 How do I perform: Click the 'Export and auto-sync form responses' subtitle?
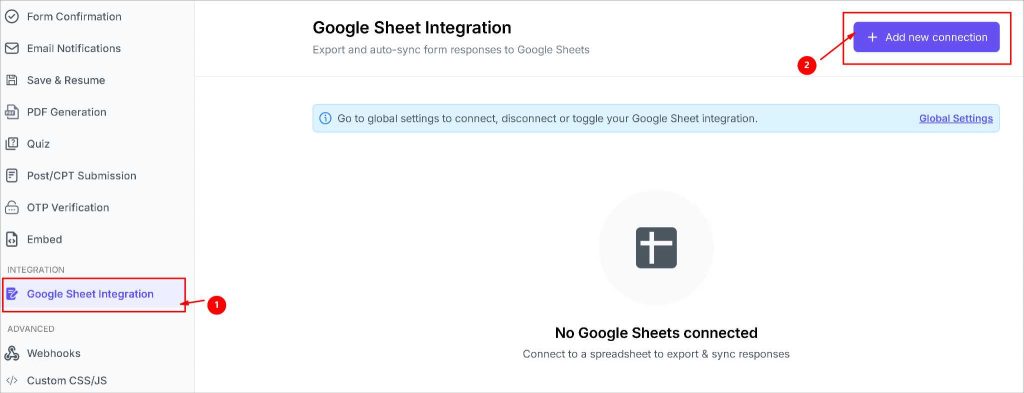[451, 50]
